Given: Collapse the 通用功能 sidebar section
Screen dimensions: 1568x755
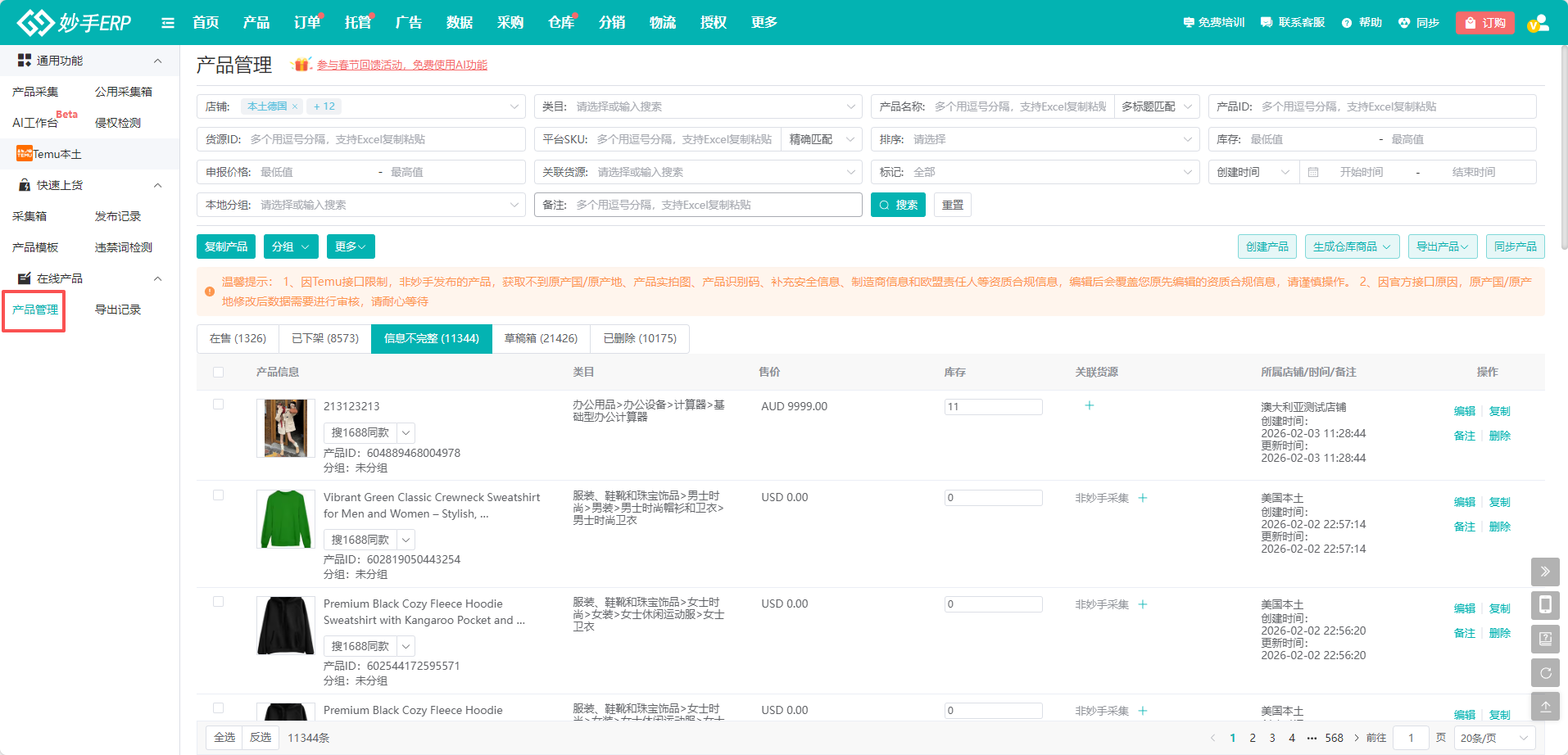Looking at the screenshot, I should pos(158,61).
